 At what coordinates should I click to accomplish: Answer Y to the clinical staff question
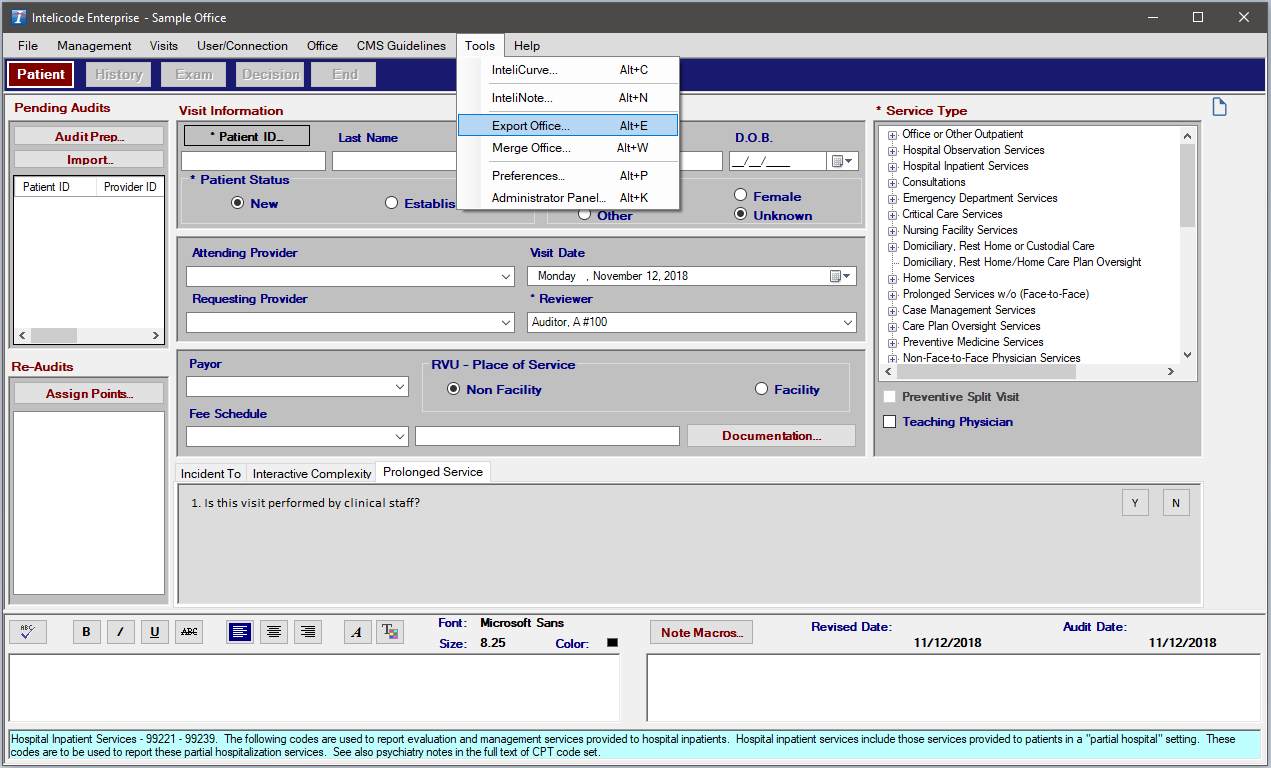pyautogui.click(x=1135, y=503)
